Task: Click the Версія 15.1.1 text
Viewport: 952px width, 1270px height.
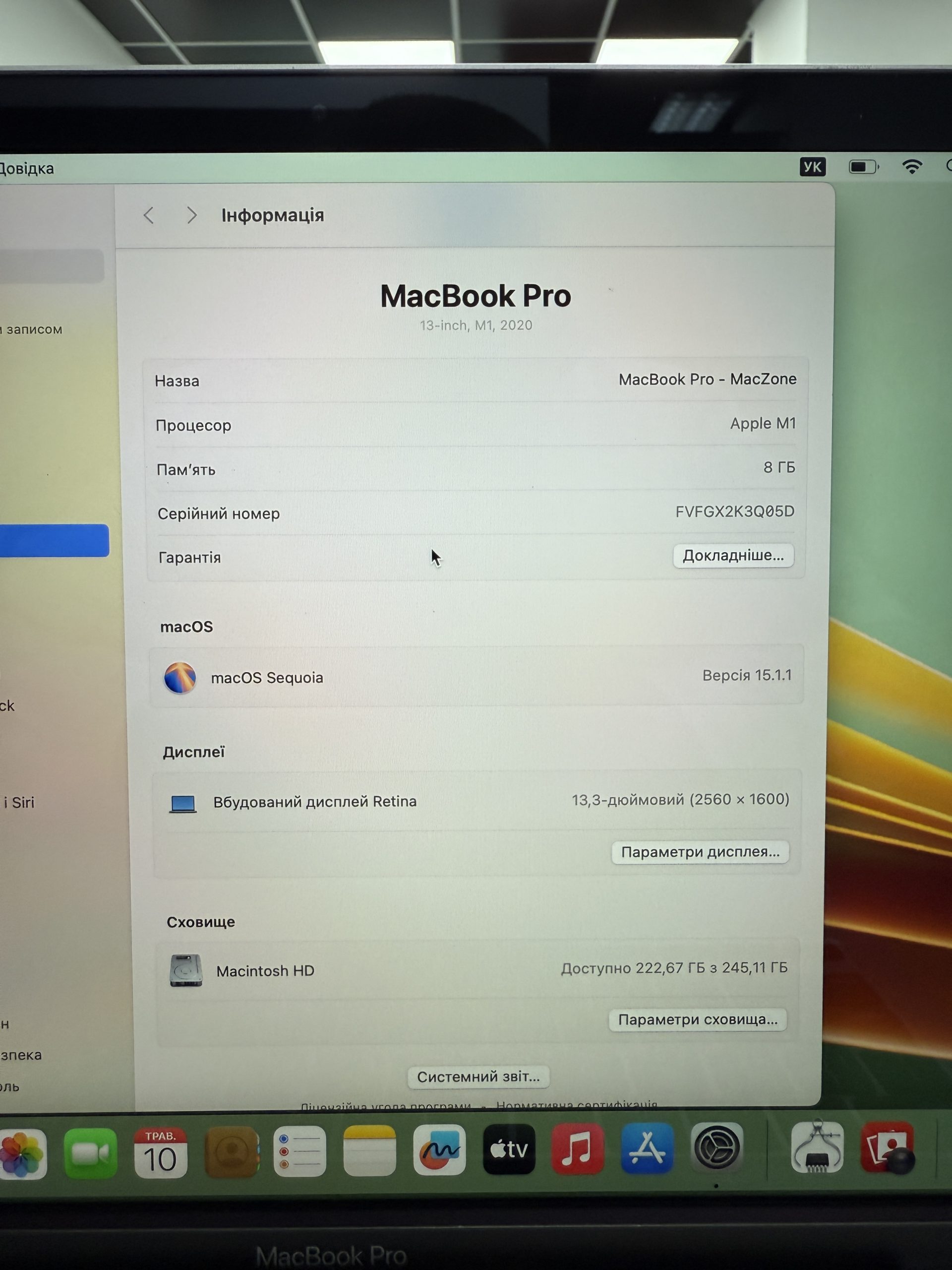Action: [747, 675]
